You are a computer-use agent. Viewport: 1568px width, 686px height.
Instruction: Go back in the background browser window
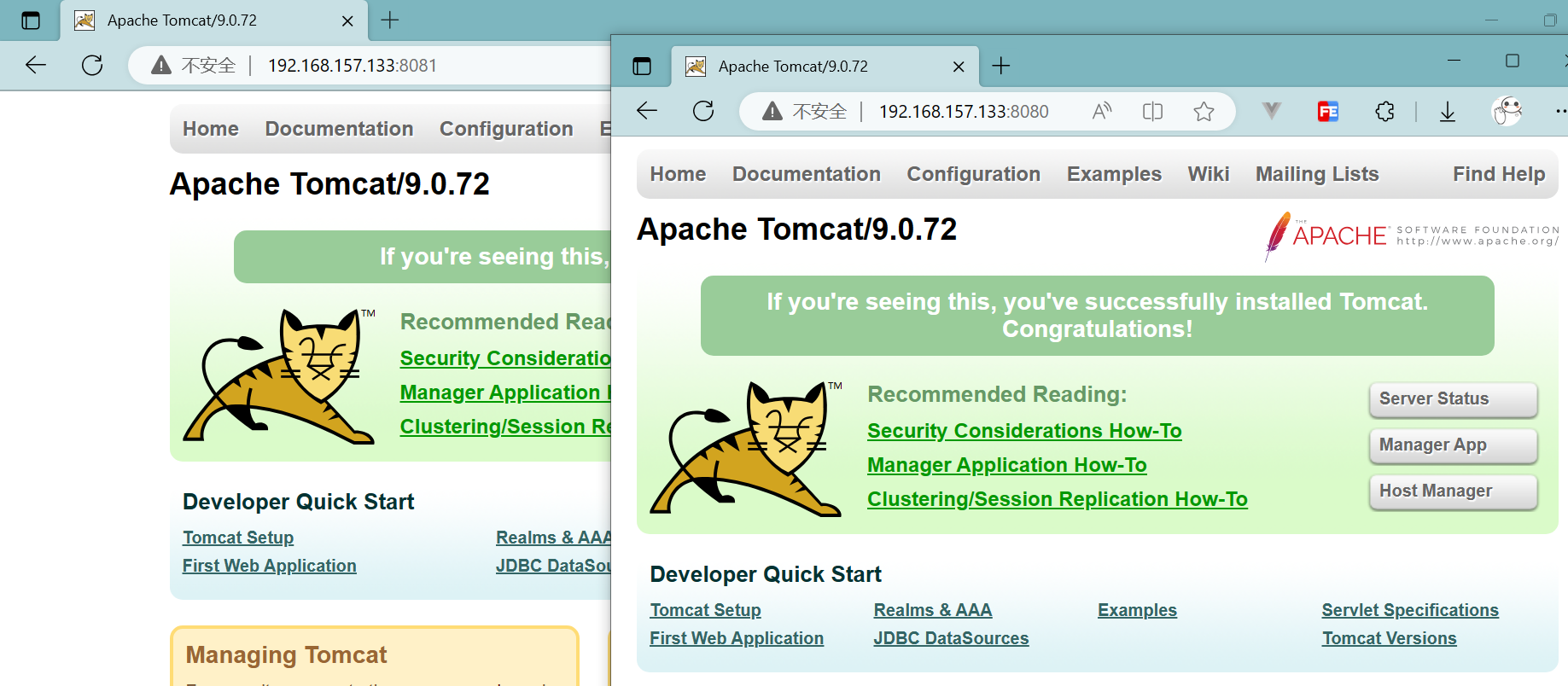point(36,65)
